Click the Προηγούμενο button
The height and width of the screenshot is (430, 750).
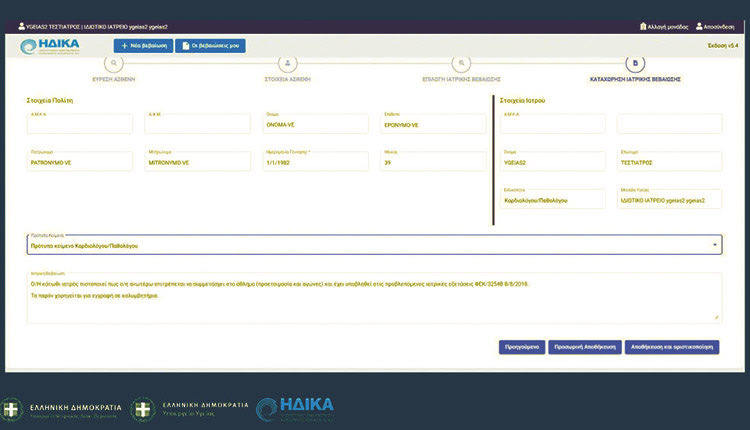point(522,347)
